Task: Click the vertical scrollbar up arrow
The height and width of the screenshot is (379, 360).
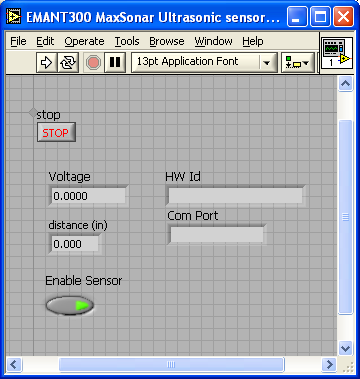Action: click(x=345, y=84)
